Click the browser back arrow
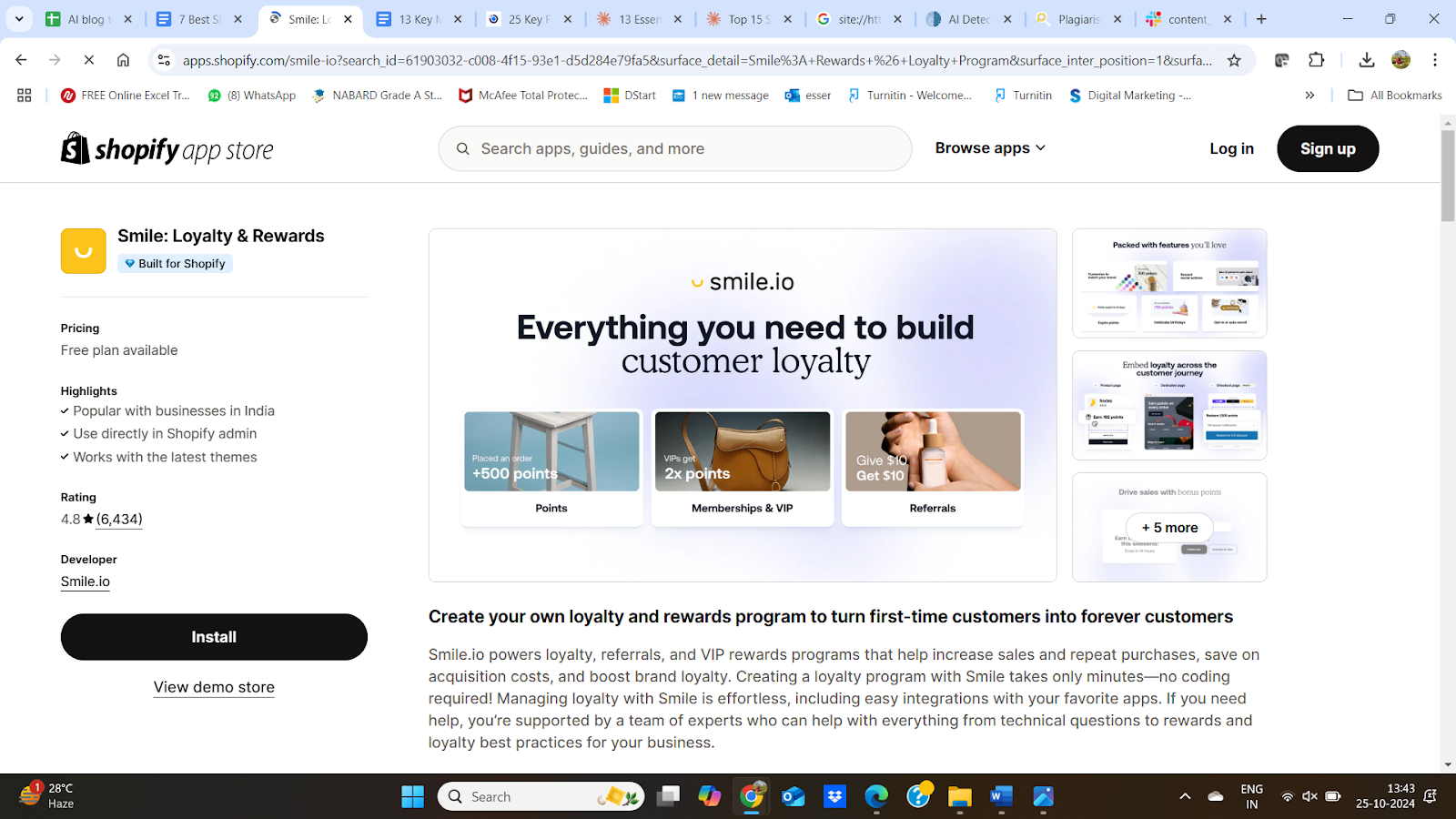 21,60
